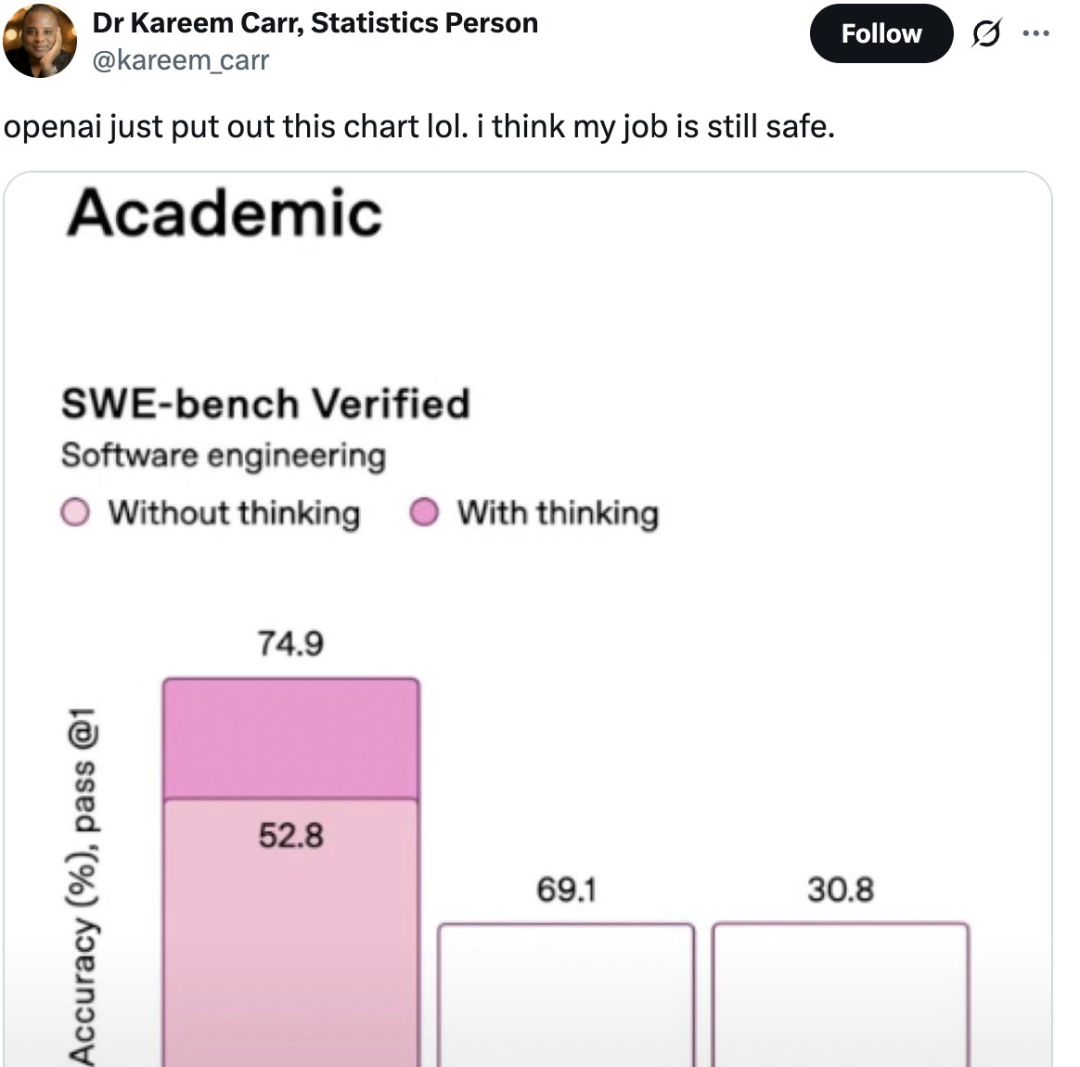Click the 'Software engineering' subtitle
This screenshot has width=1080, height=1067.
(x=223, y=456)
